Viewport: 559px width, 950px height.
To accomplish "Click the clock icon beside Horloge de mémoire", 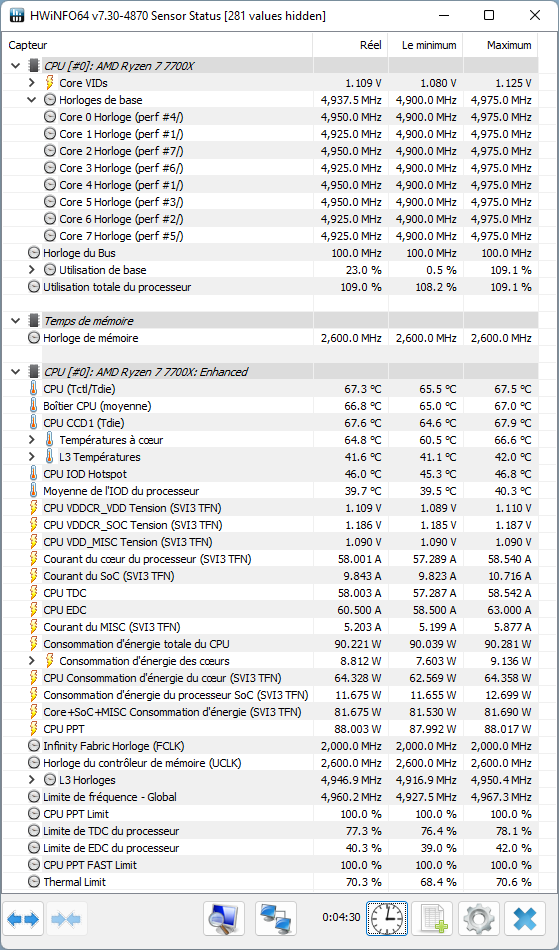I will click(34, 338).
